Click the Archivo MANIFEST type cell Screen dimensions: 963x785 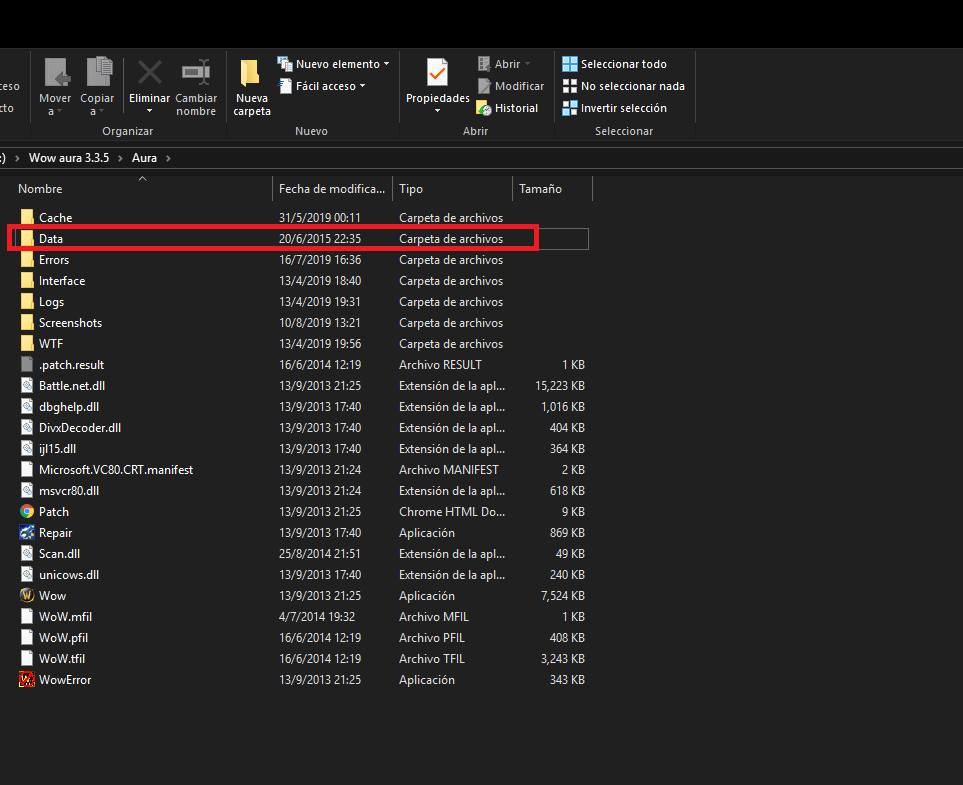(x=449, y=469)
